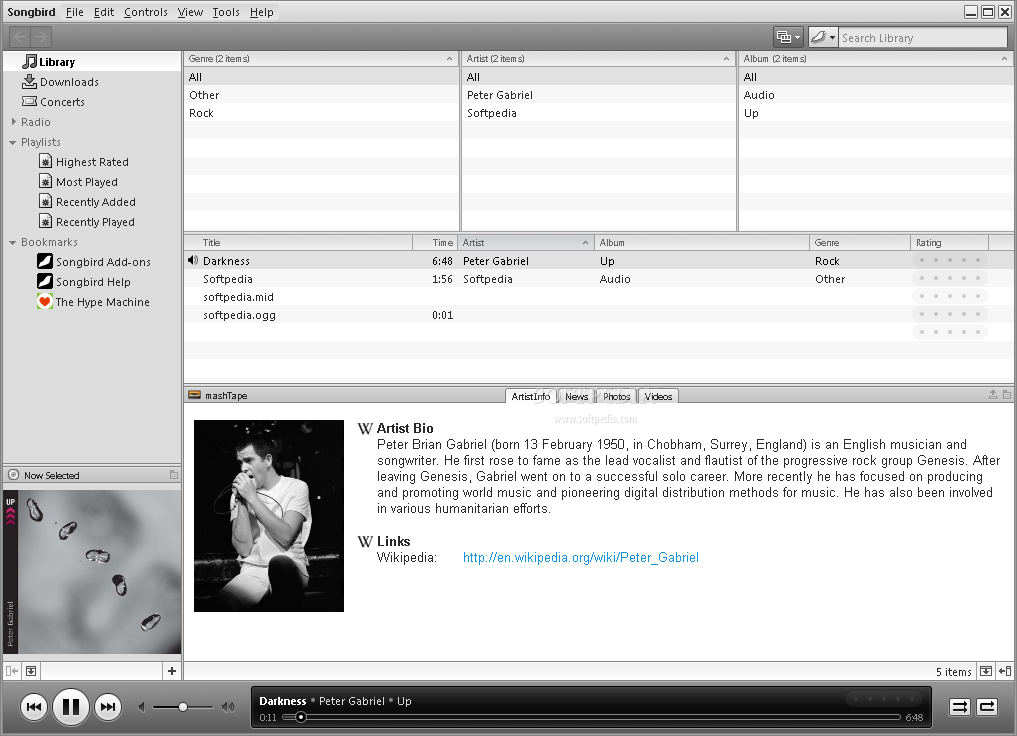1017x736 pixels.
Task: Select the softpedia.ogg track
Action: click(599, 315)
